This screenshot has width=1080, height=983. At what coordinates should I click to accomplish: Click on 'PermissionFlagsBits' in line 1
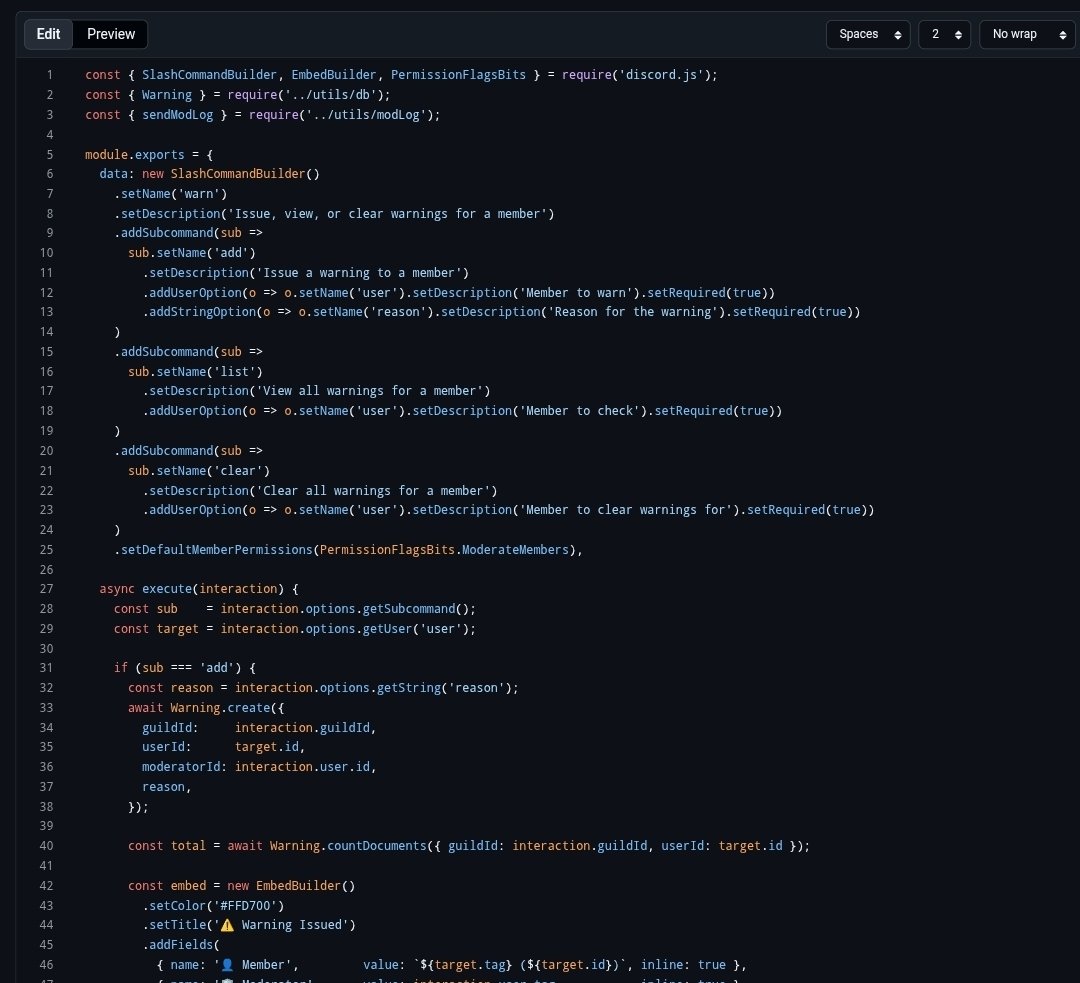[x=458, y=74]
